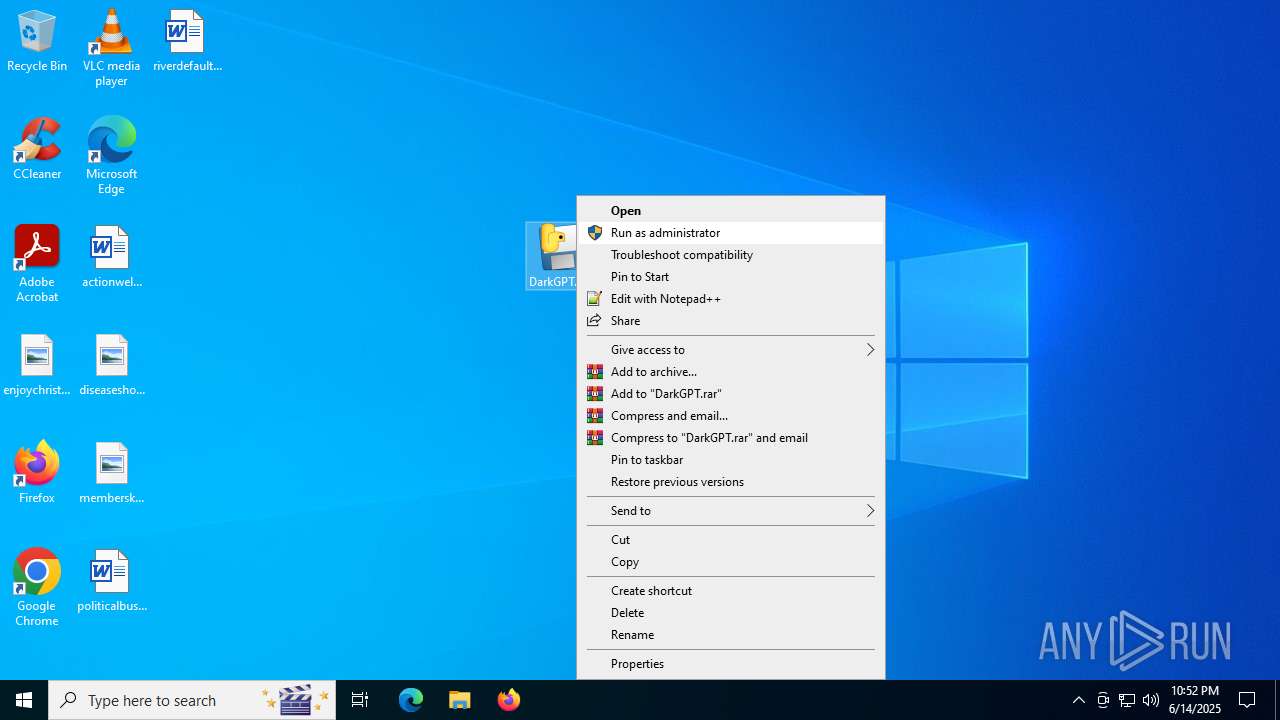Choose Delete from the context menu
1280x720 pixels.
coord(730,612)
